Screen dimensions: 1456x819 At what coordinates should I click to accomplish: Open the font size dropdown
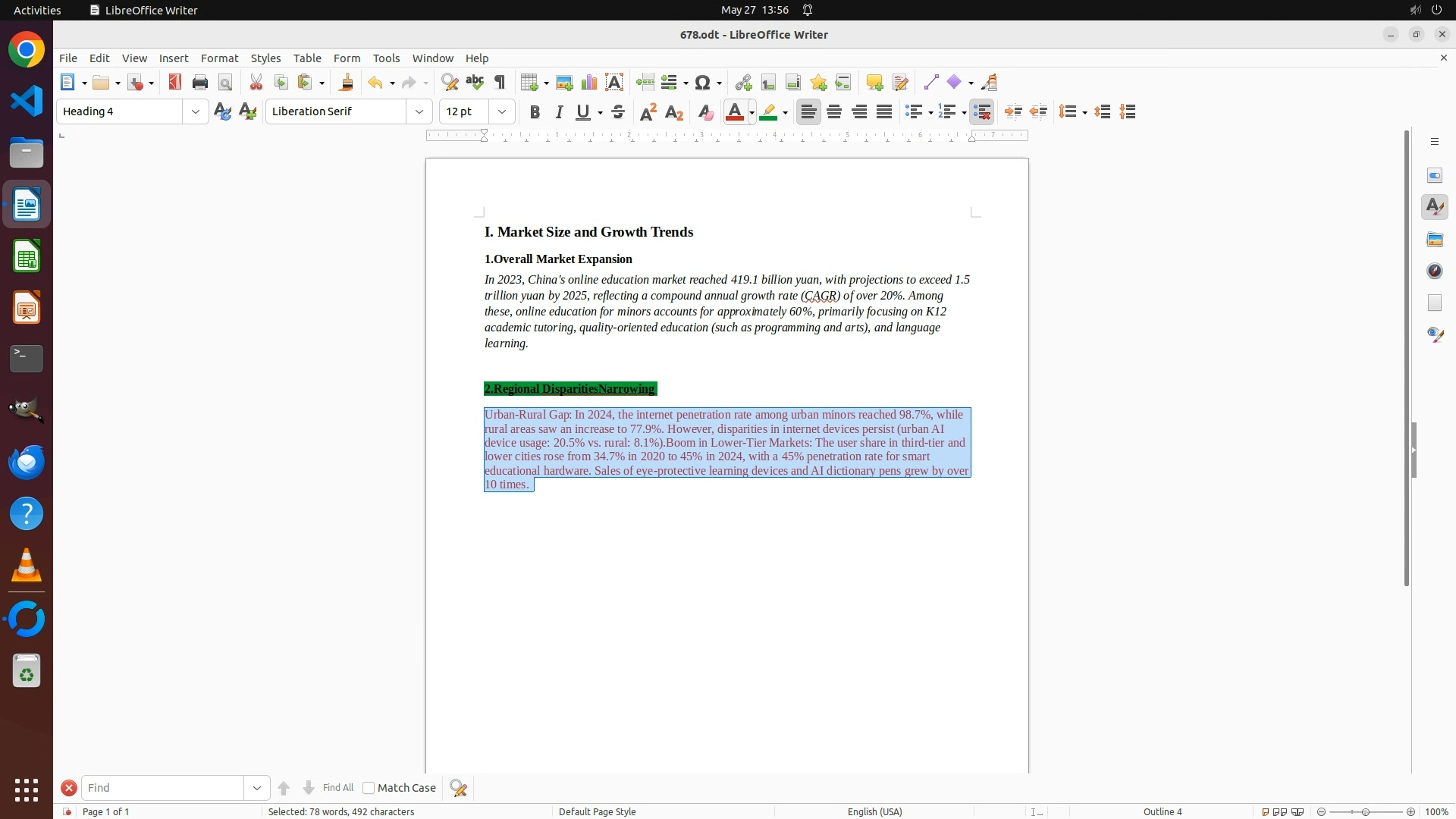point(502,112)
